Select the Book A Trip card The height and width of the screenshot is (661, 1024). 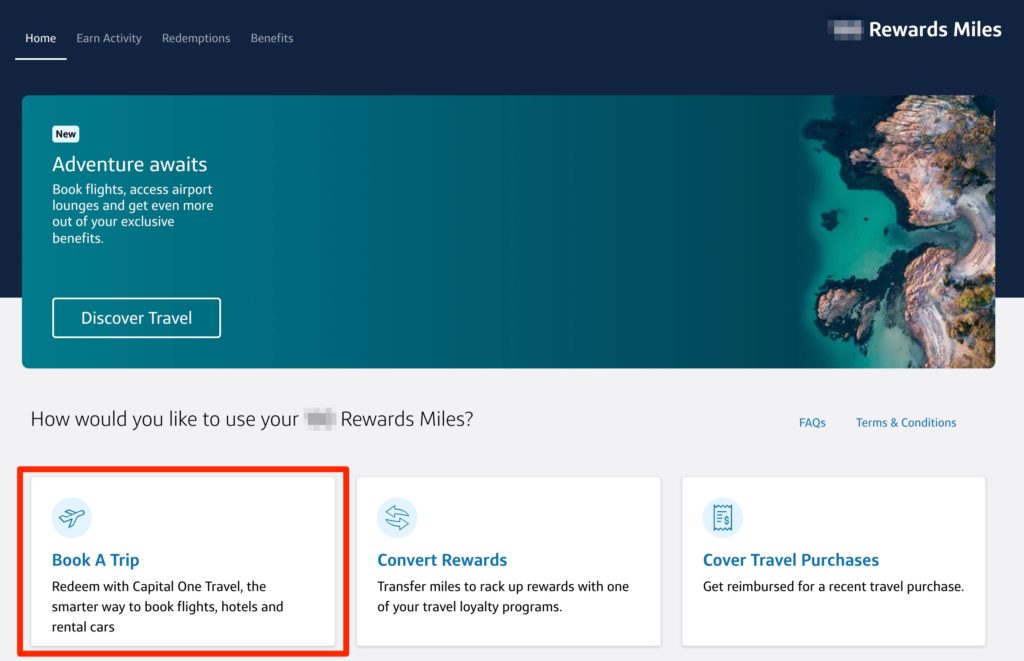pyautogui.click(x=184, y=561)
